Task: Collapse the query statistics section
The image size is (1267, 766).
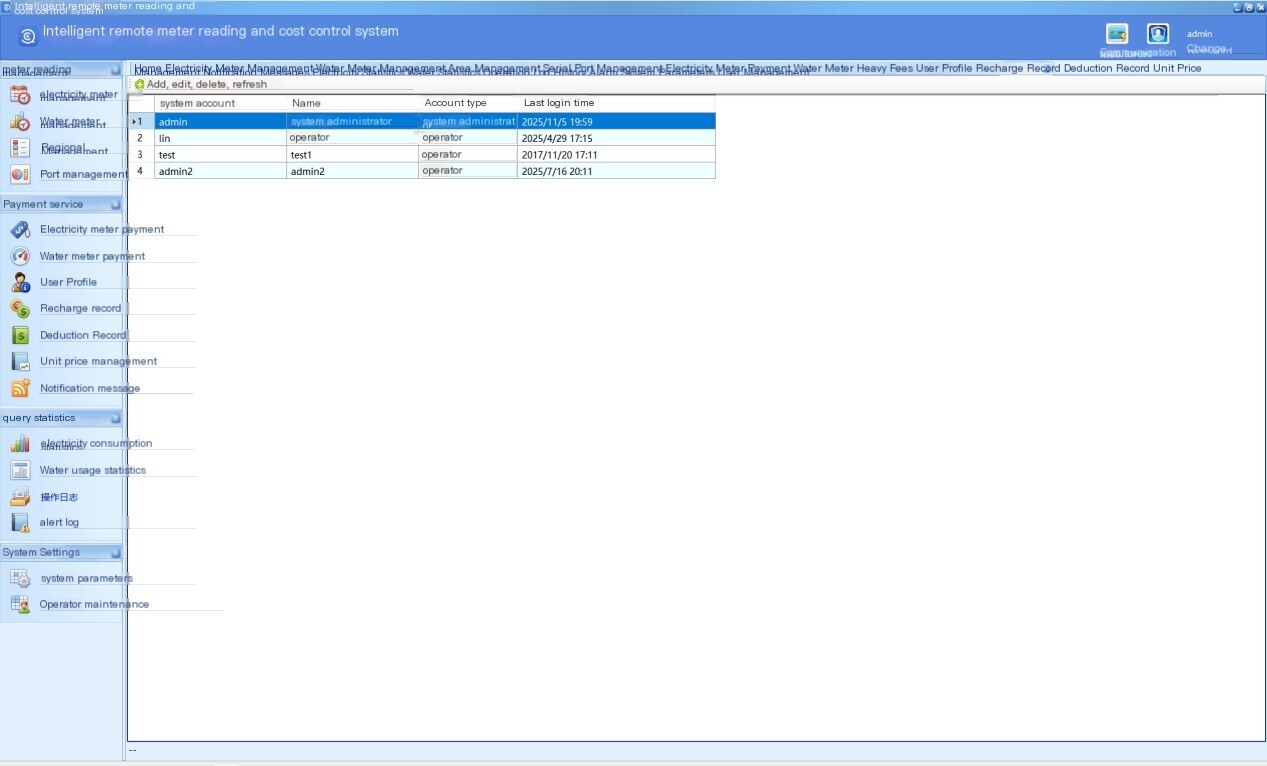Action: click(115, 418)
